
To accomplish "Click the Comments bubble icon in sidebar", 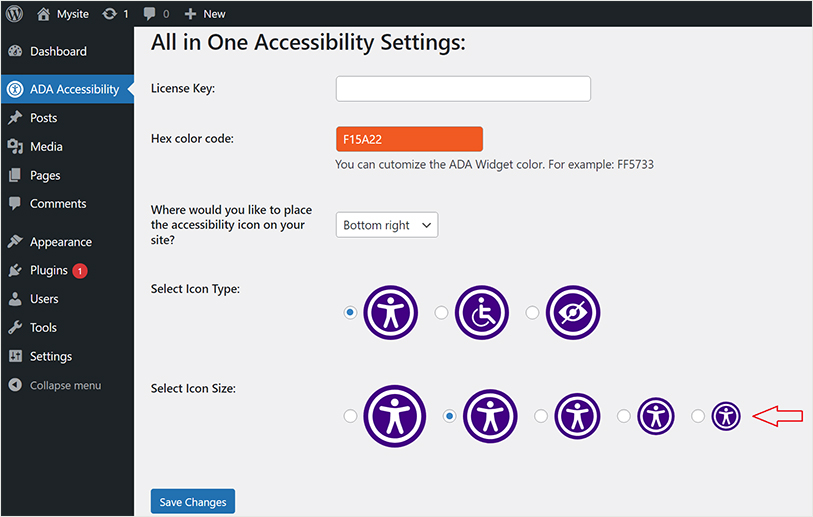I will tap(16, 203).
